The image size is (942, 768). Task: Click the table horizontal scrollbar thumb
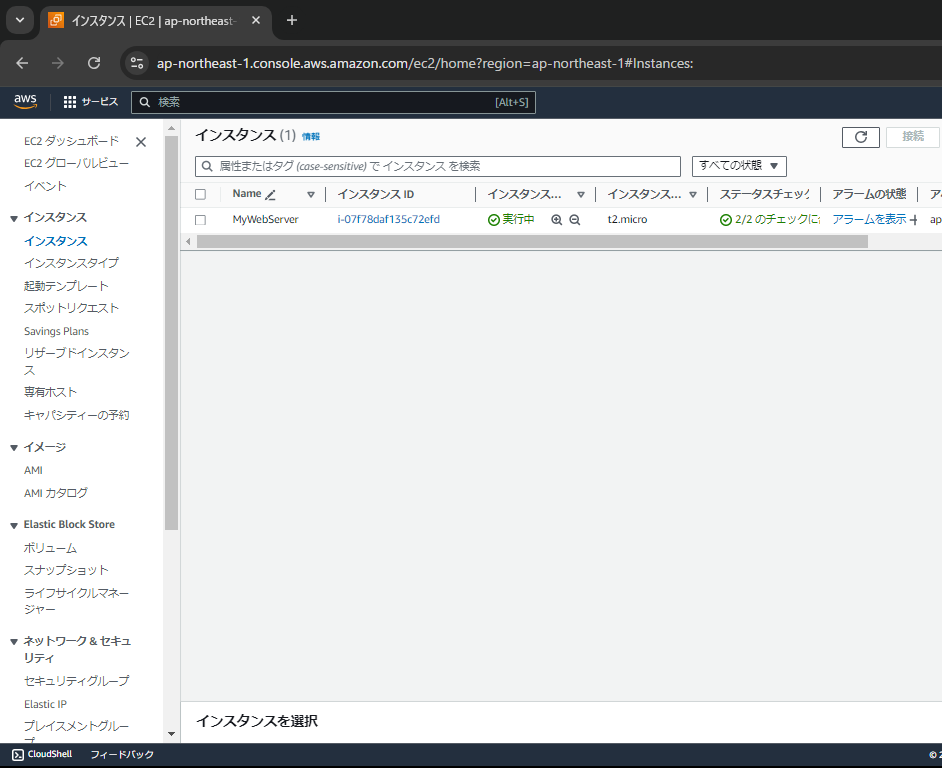click(x=532, y=242)
